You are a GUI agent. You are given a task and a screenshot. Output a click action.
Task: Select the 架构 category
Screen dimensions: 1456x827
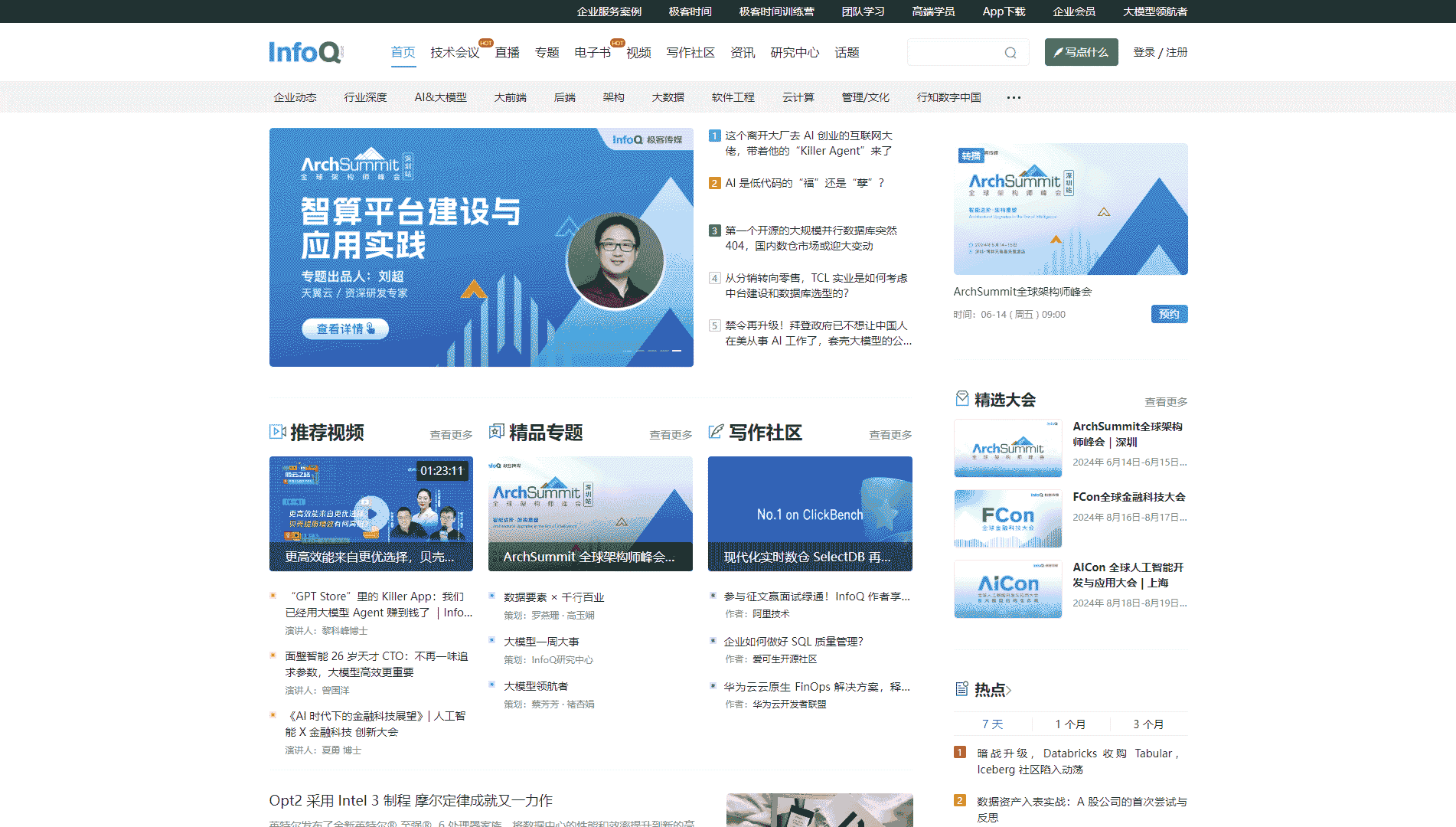[613, 97]
